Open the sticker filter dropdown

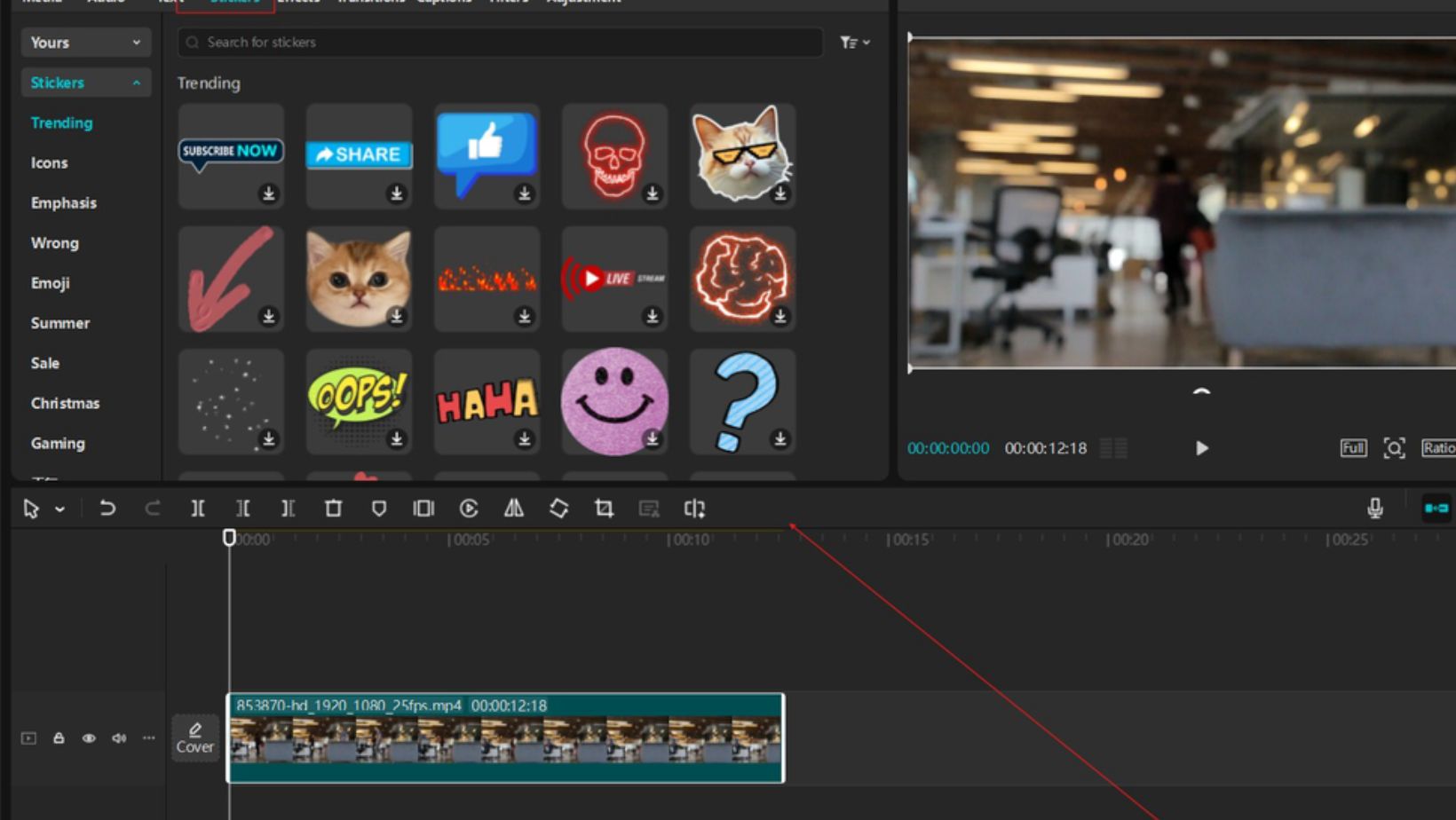[x=855, y=43]
